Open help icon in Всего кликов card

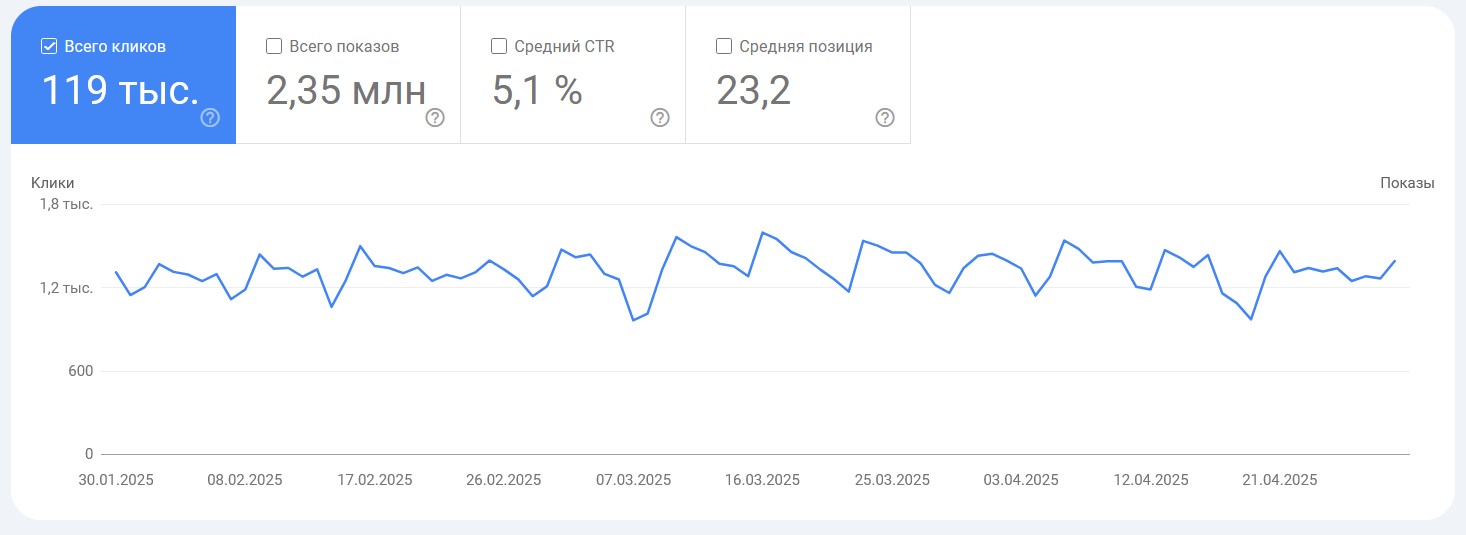click(210, 118)
